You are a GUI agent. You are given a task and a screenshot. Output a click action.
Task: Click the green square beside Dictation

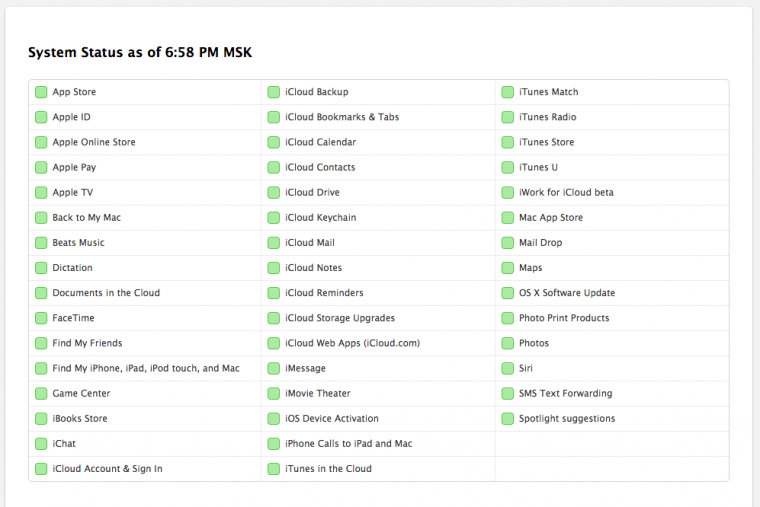click(41, 268)
